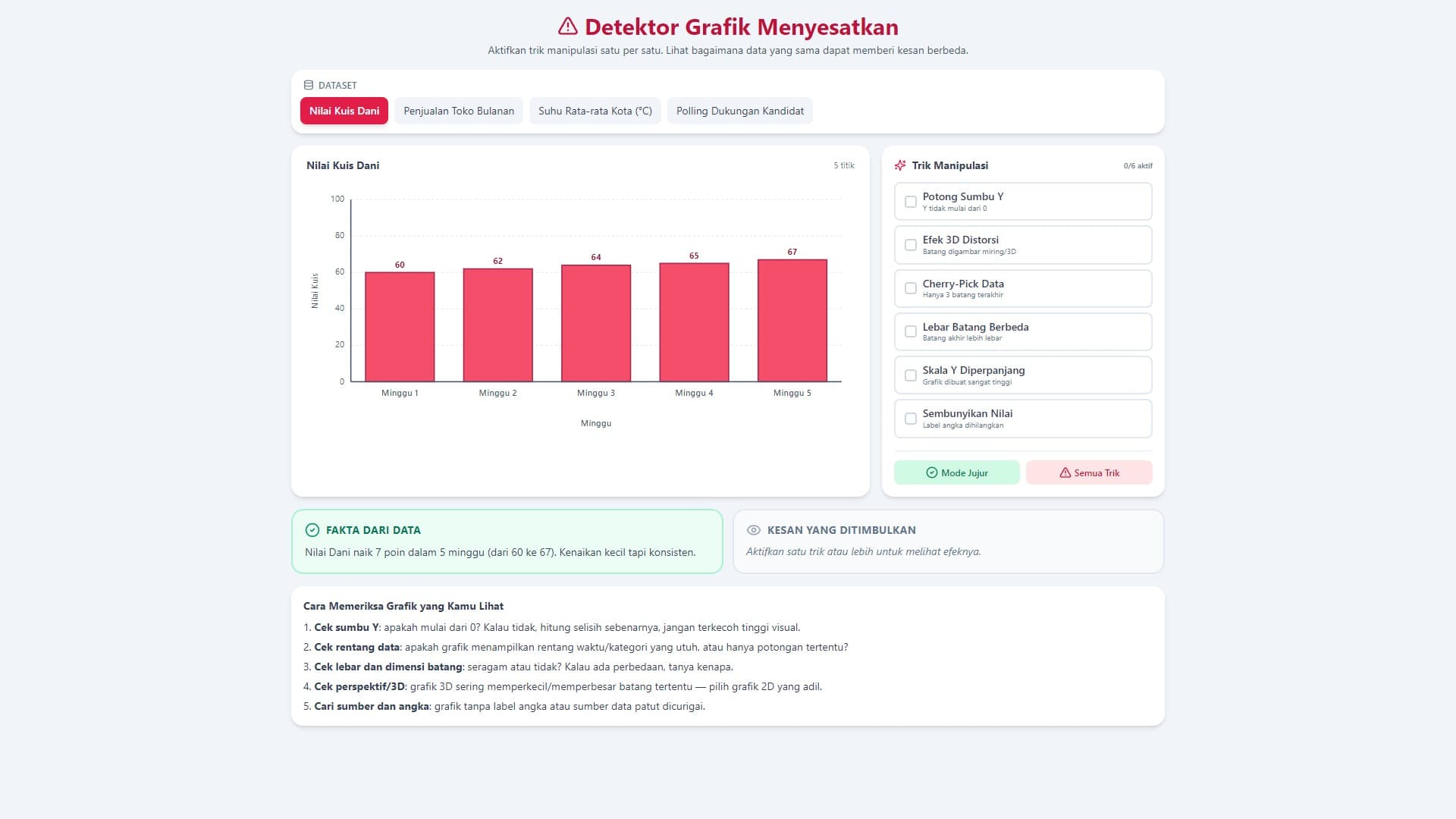This screenshot has width=1456, height=819.
Task: Click the Cek sumbu Y tip line
Action: (x=552, y=627)
